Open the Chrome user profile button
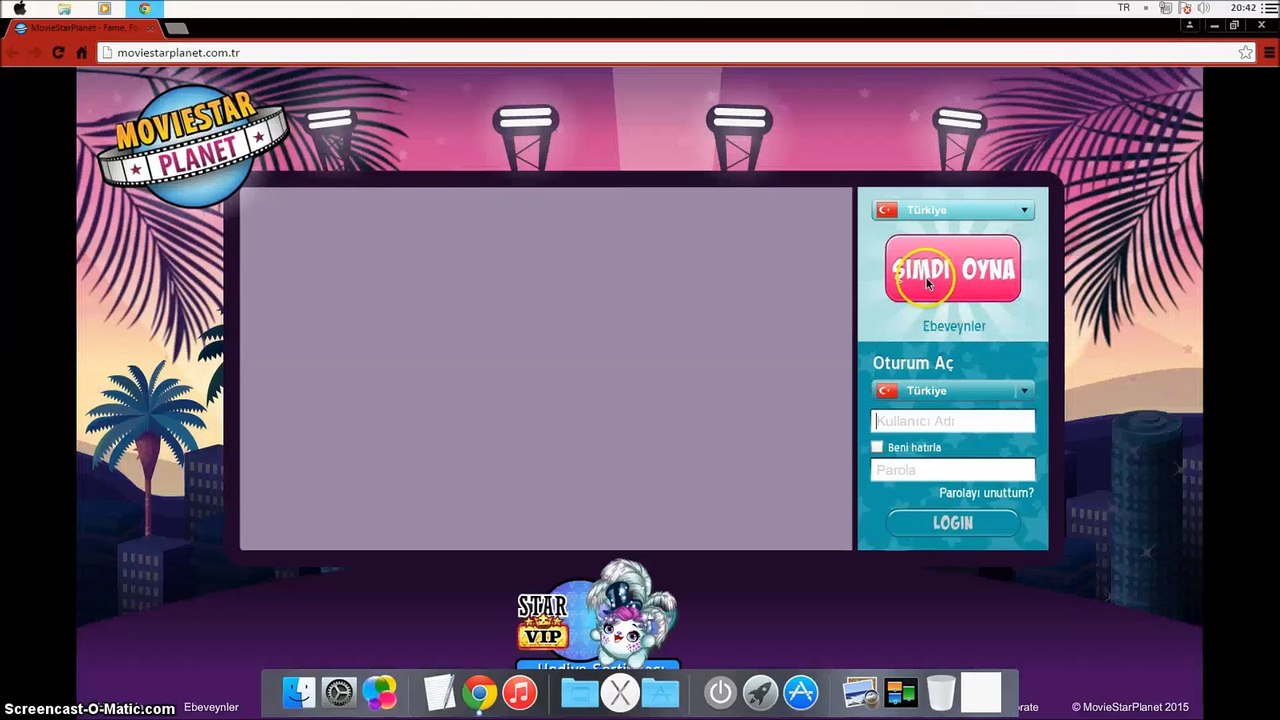Screen dimensions: 1280x720 (1189, 25)
